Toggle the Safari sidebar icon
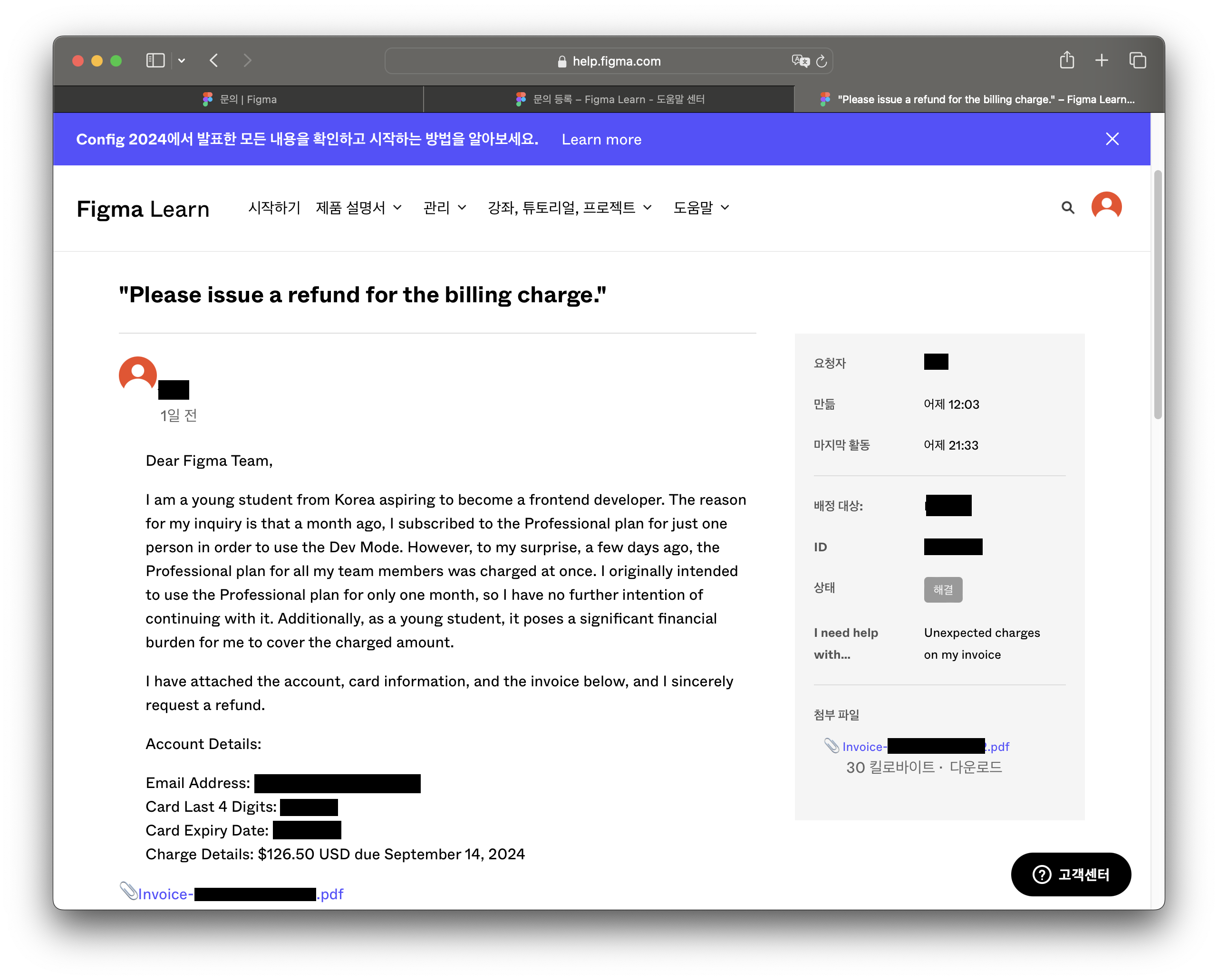 [x=155, y=60]
